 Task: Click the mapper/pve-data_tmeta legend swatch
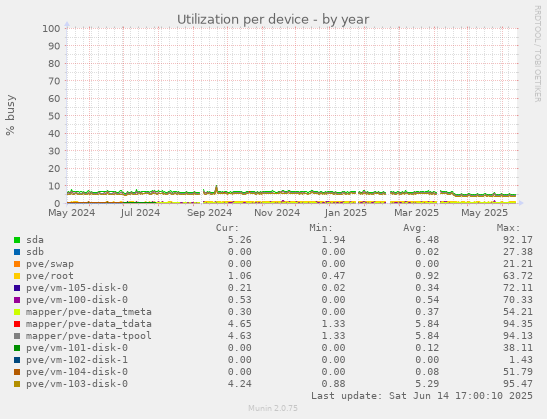coord(17,312)
